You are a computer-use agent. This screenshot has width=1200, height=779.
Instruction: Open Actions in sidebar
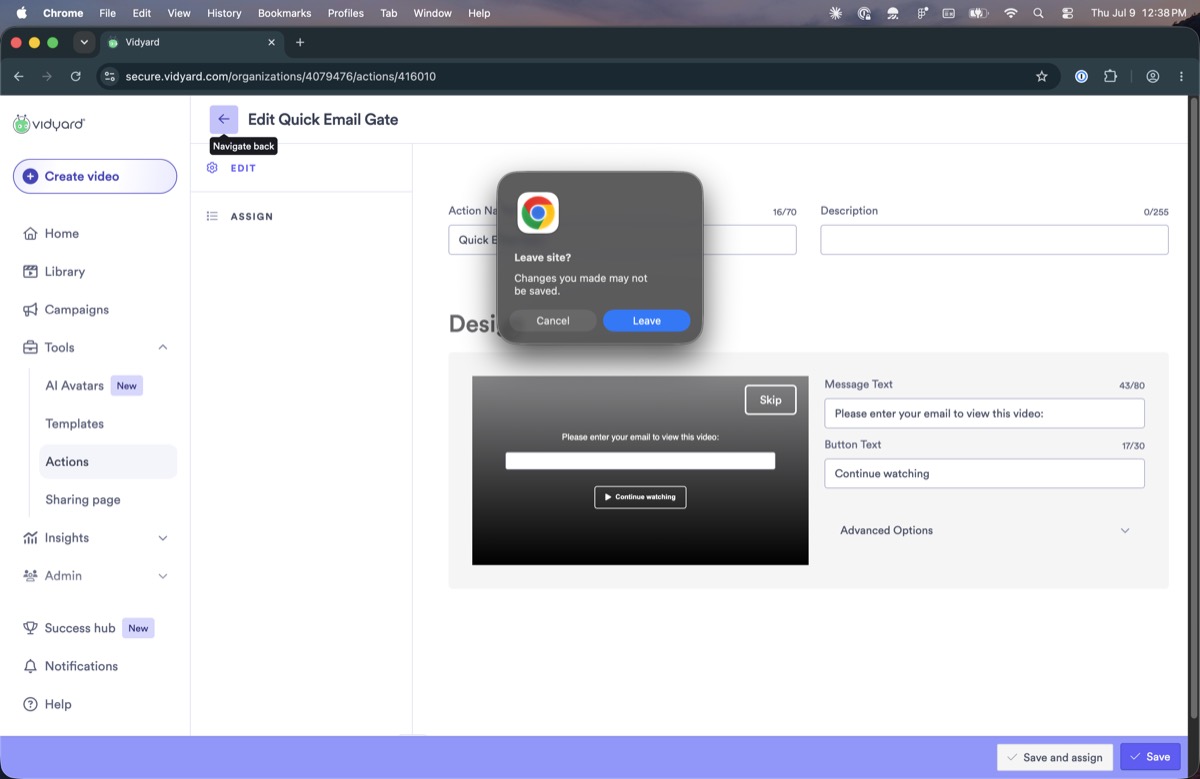108,461
